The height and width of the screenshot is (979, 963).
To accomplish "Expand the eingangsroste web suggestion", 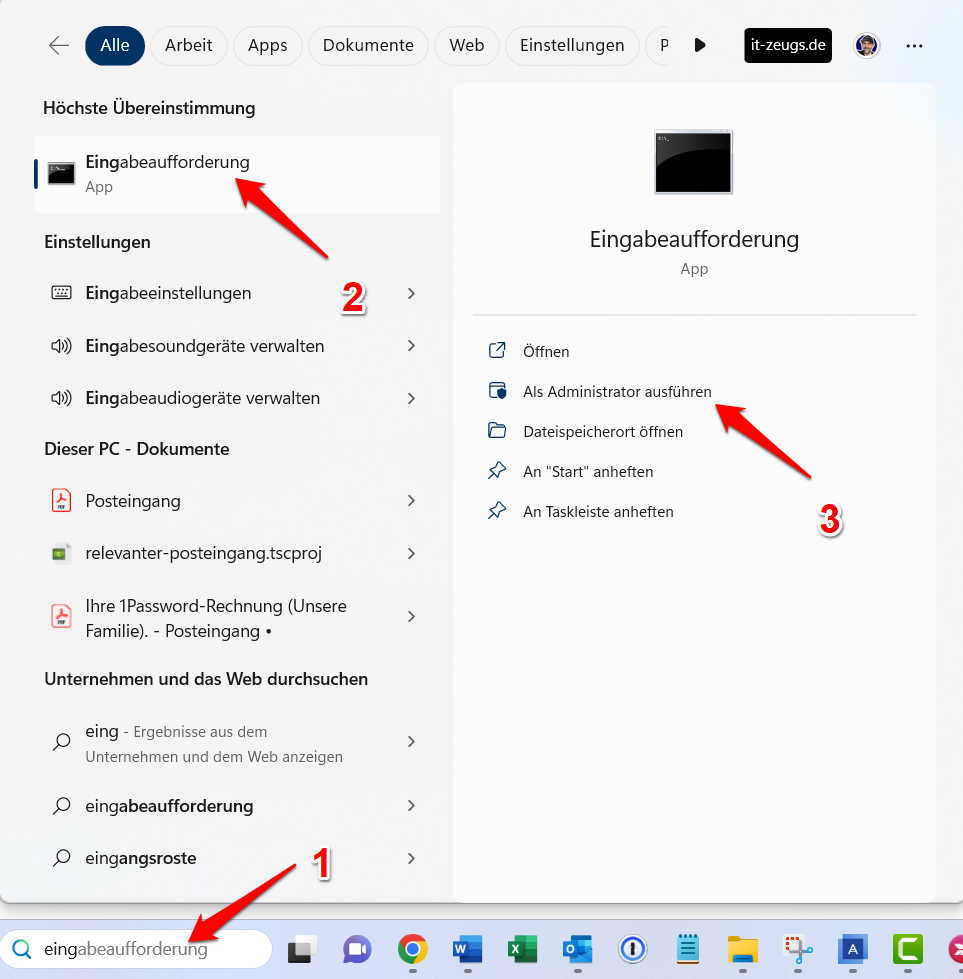I will (411, 858).
